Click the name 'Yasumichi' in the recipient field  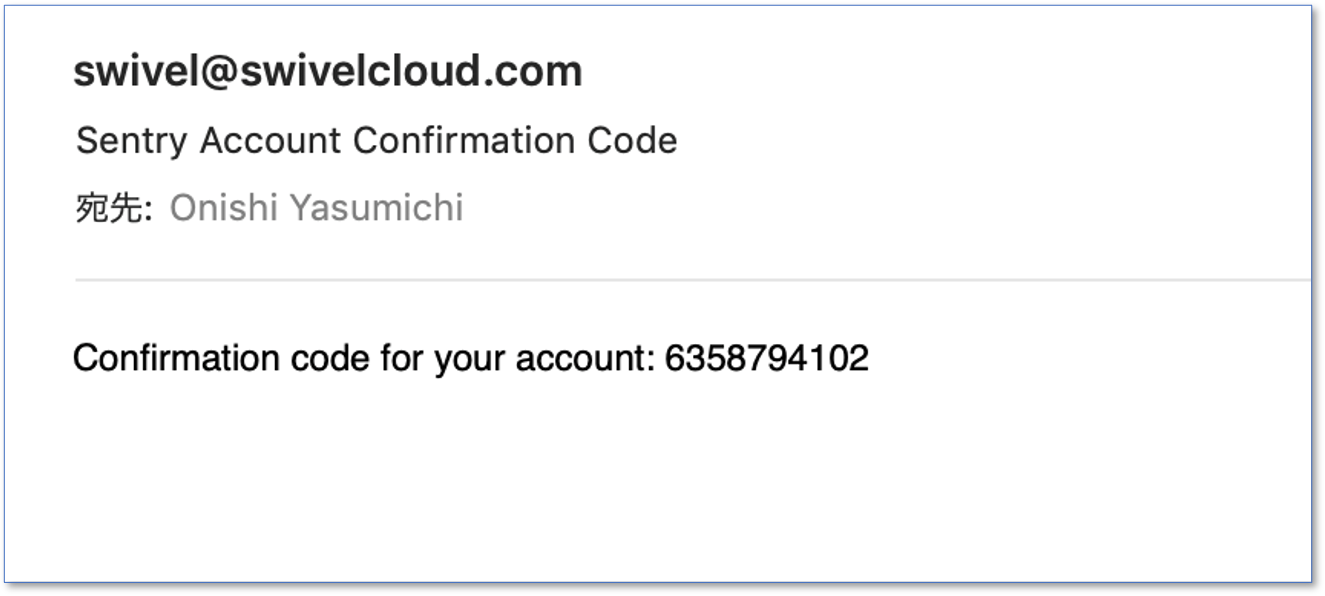[x=376, y=208]
